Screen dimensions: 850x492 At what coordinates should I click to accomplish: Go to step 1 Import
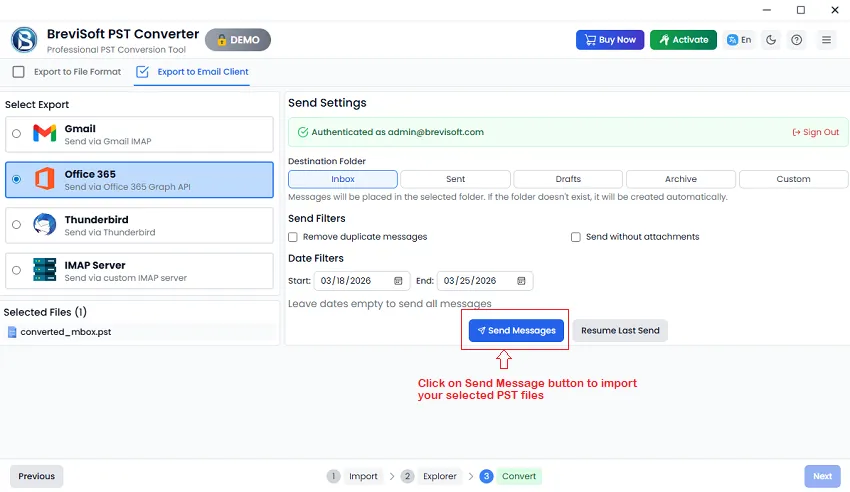coord(353,476)
